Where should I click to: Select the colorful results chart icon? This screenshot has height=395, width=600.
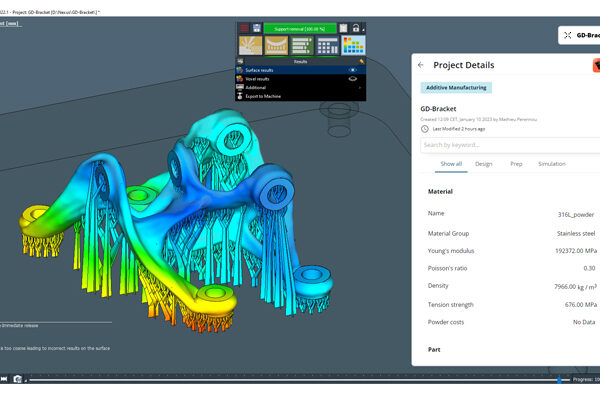point(353,45)
